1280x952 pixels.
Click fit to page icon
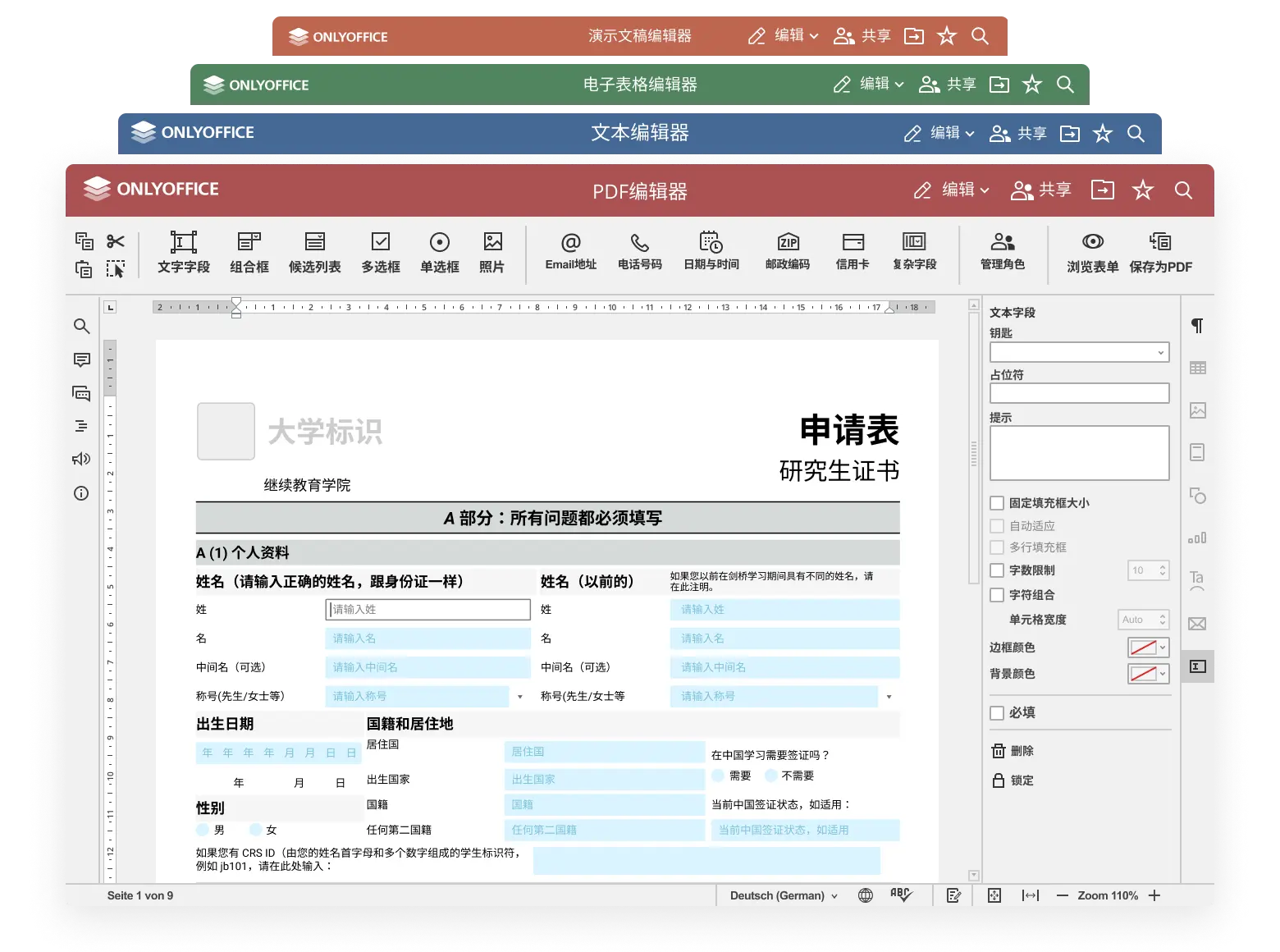994,895
